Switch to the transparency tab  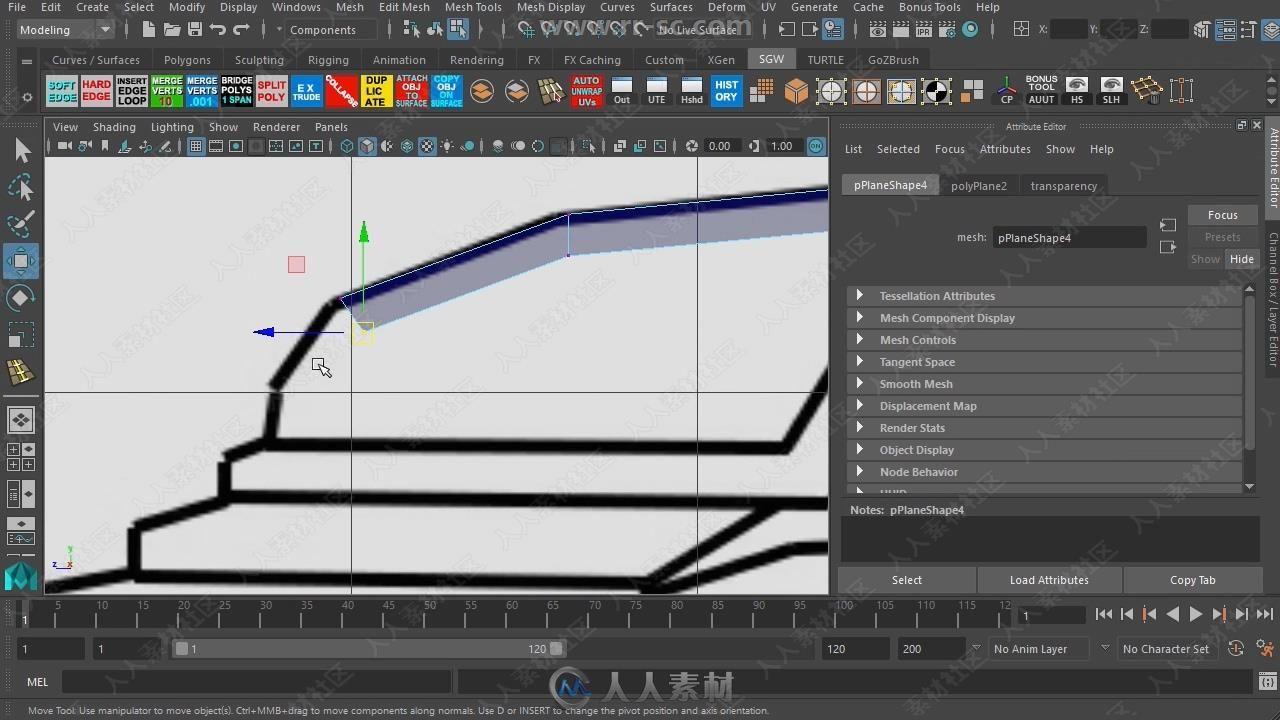1064,186
